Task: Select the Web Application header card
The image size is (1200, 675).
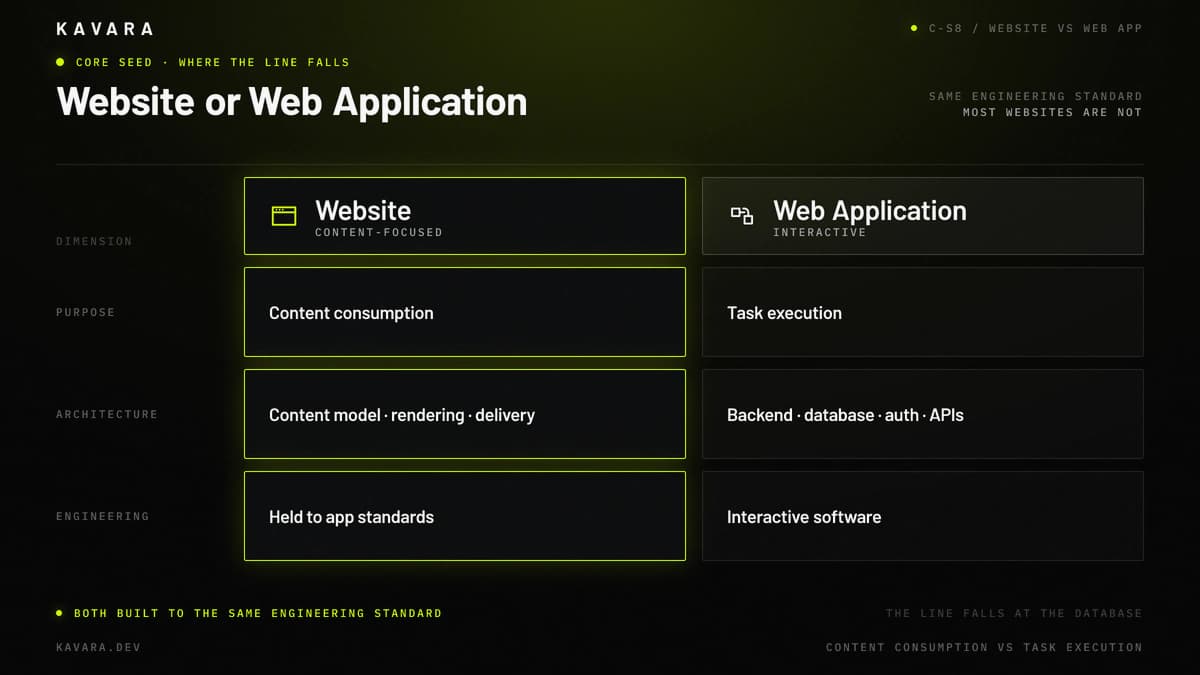Action: click(923, 216)
